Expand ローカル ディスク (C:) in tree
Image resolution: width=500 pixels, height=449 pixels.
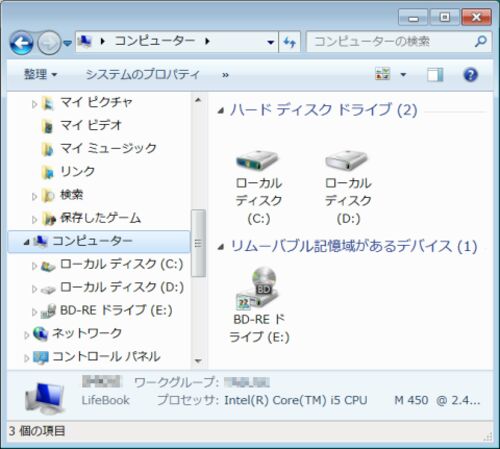point(34,266)
